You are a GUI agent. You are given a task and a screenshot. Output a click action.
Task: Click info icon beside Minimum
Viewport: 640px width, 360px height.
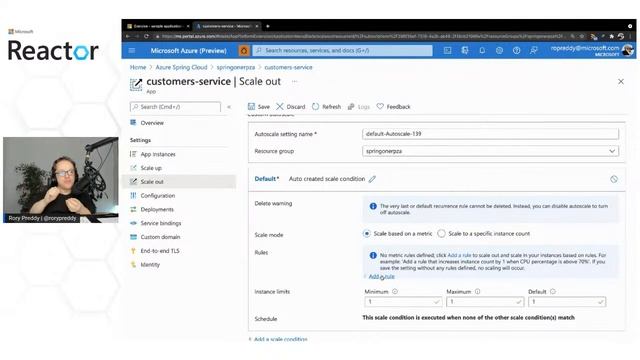coord(395,291)
